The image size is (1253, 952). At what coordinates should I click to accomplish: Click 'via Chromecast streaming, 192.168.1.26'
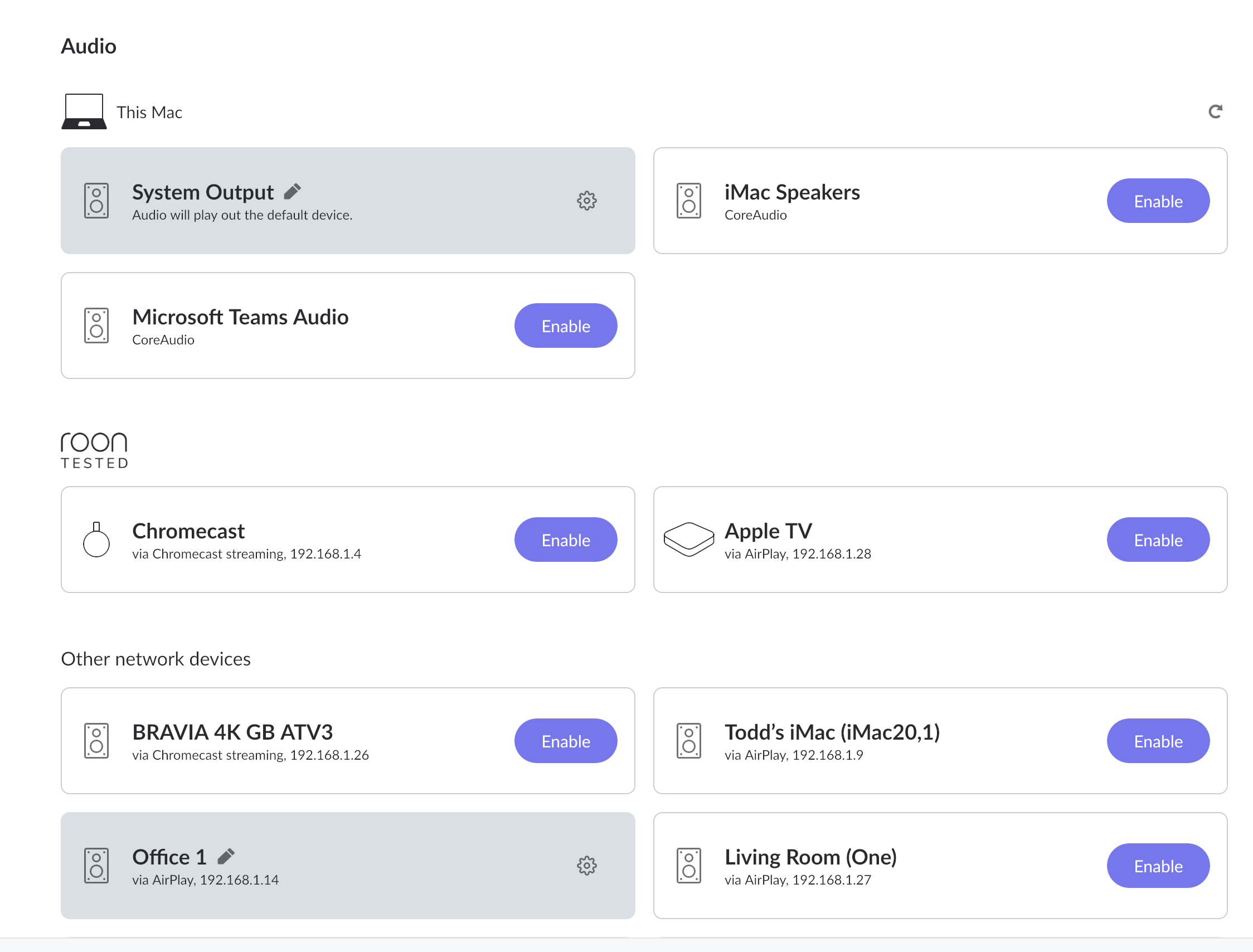250,755
